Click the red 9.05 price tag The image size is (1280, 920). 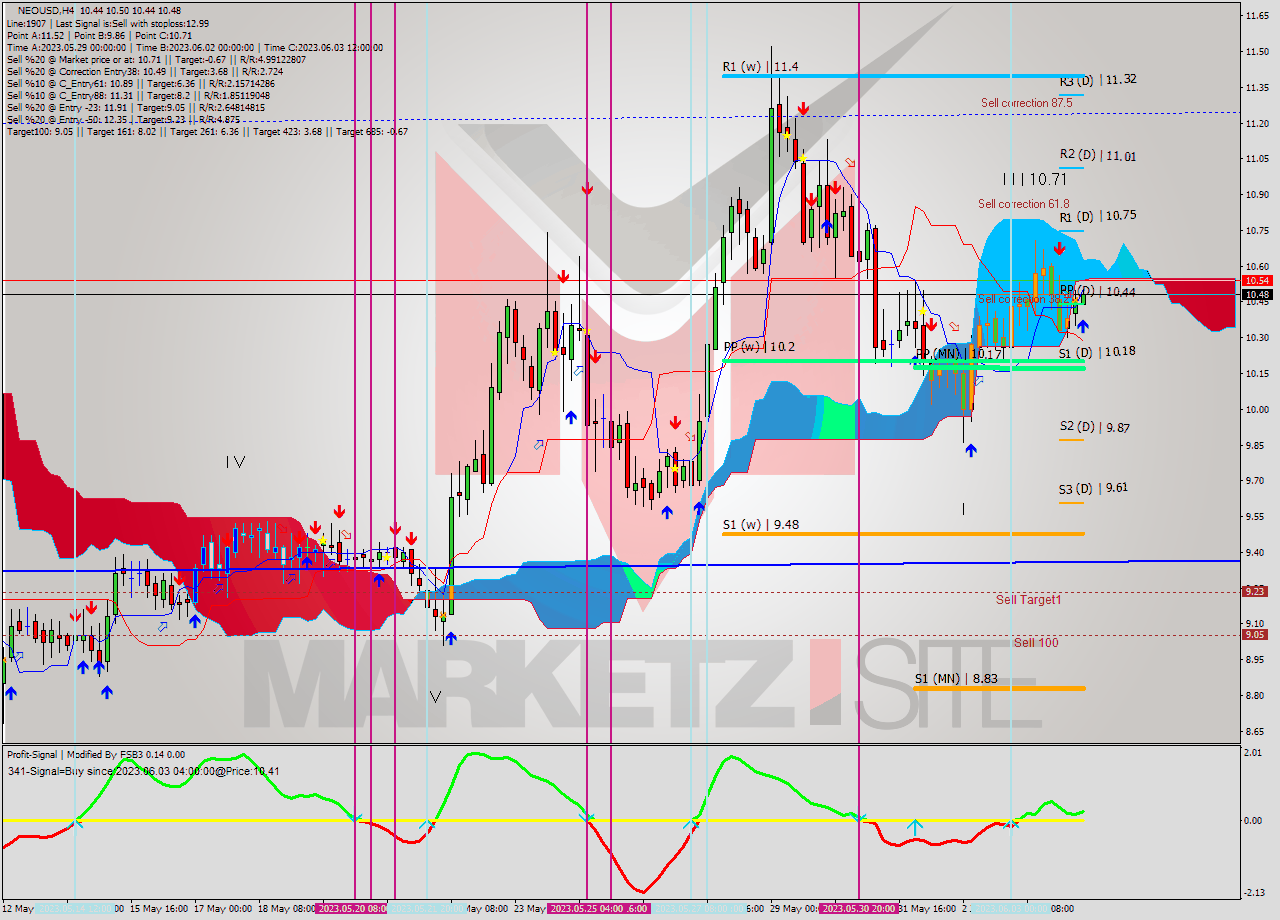[1254, 635]
